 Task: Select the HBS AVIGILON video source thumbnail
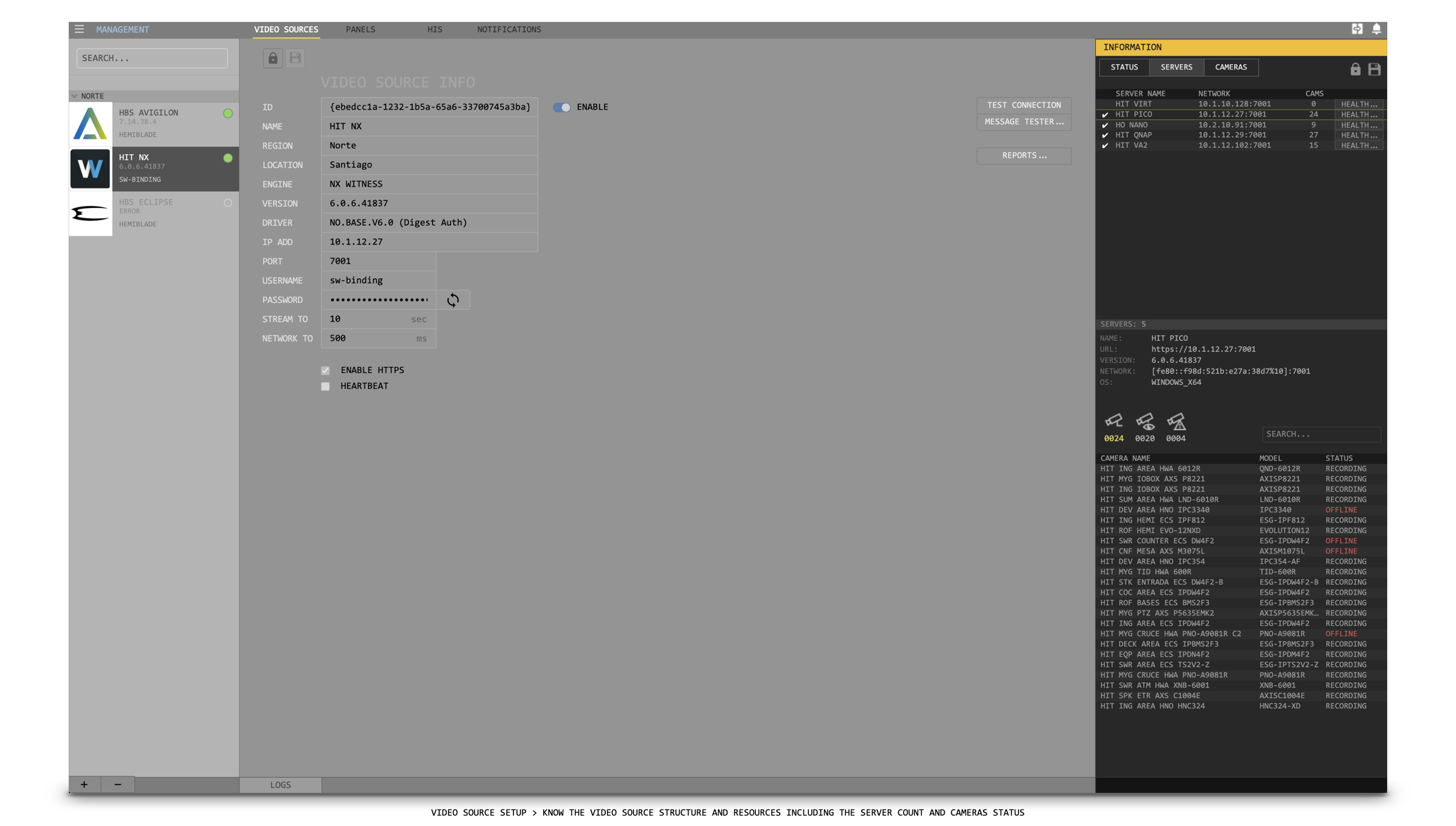(x=90, y=123)
